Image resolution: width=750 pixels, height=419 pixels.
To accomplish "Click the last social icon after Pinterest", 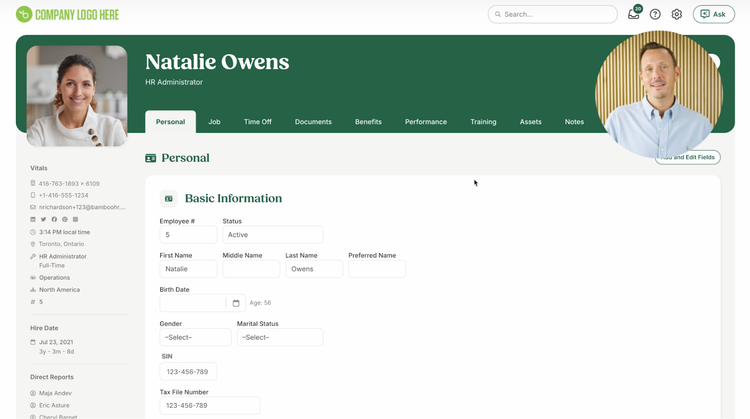I will click(x=75, y=220).
